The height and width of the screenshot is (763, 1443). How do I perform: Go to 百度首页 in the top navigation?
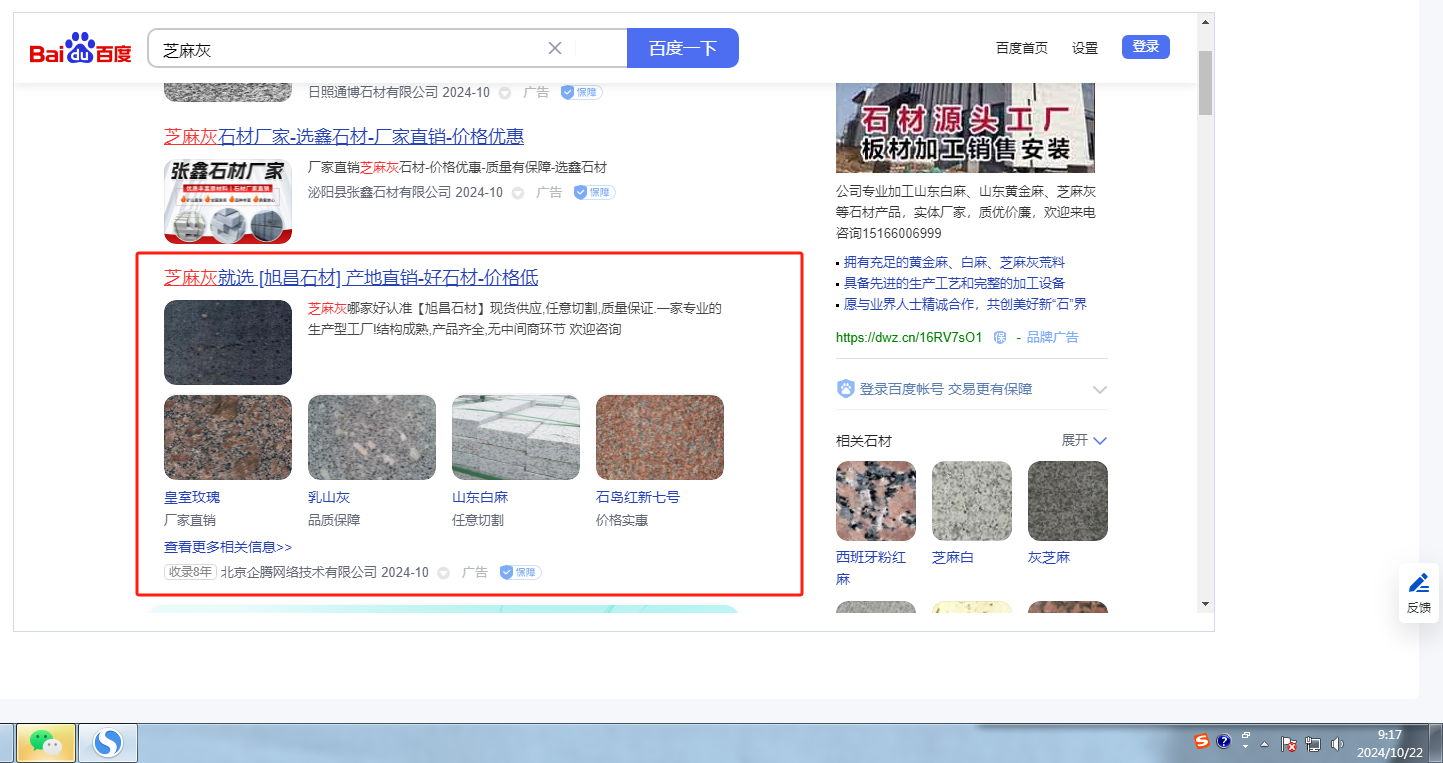[x=1022, y=48]
